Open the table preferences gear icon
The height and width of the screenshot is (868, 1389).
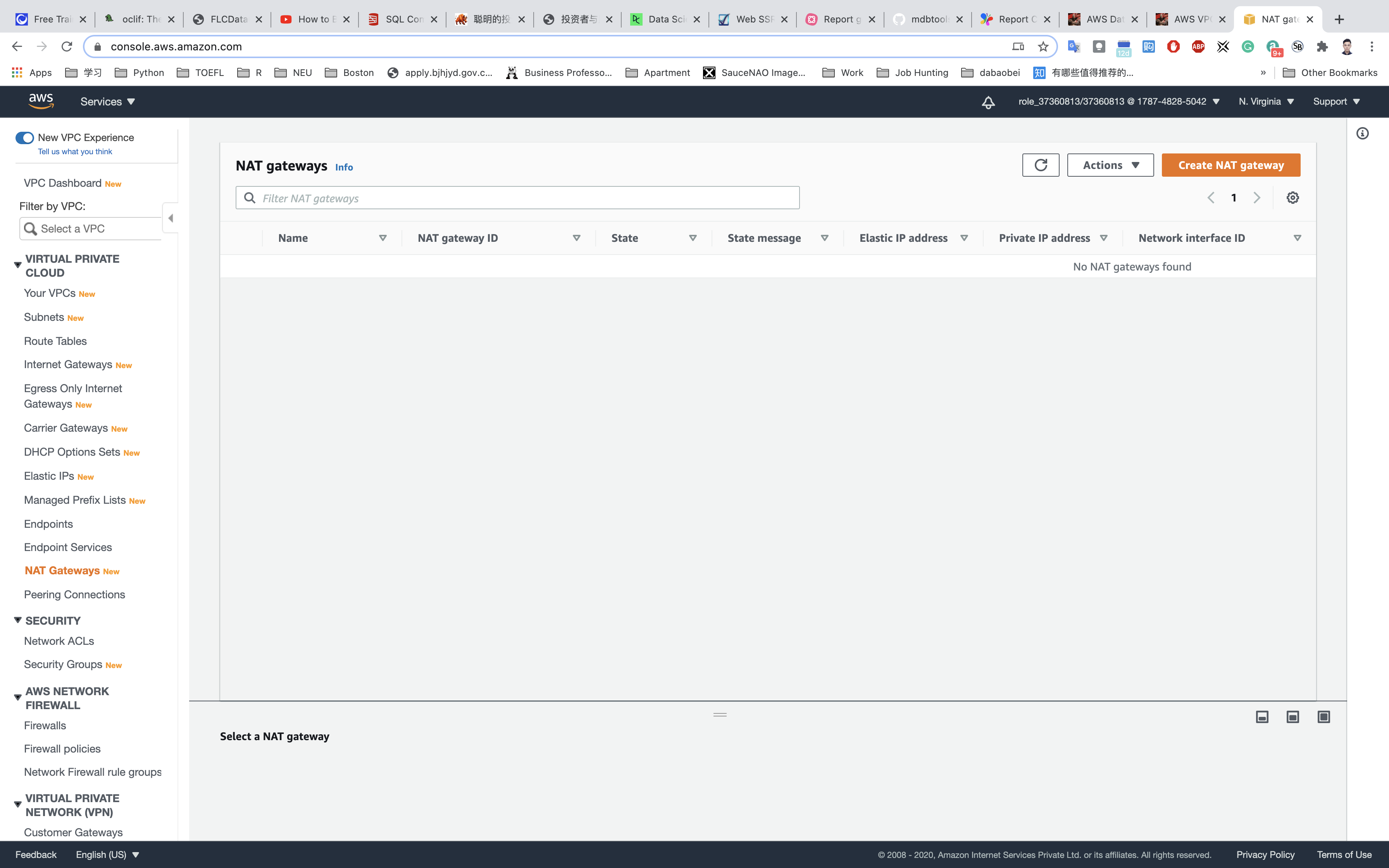pos(1292,198)
